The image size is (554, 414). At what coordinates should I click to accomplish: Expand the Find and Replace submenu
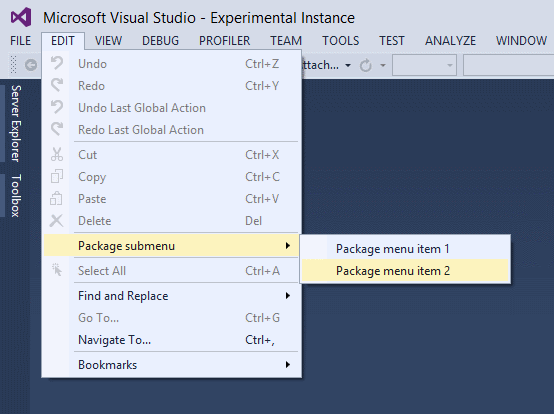pyautogui.click(x=171, y=296)
